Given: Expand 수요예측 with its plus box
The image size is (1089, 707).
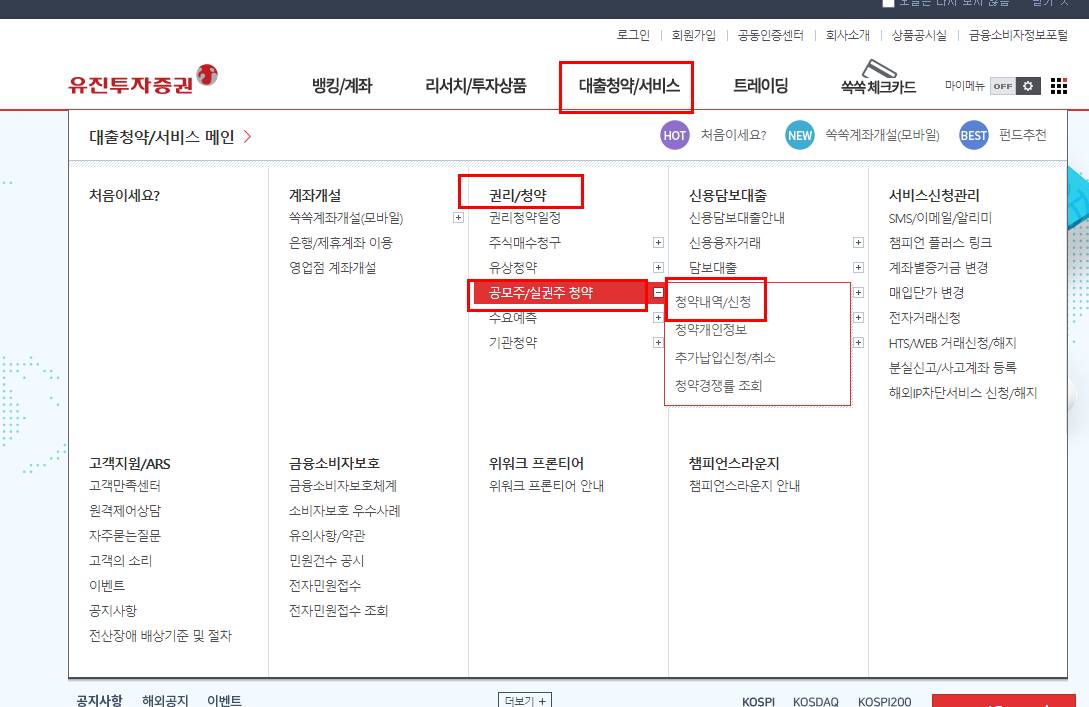Looking at the screenshot, I should pos(658,317).
